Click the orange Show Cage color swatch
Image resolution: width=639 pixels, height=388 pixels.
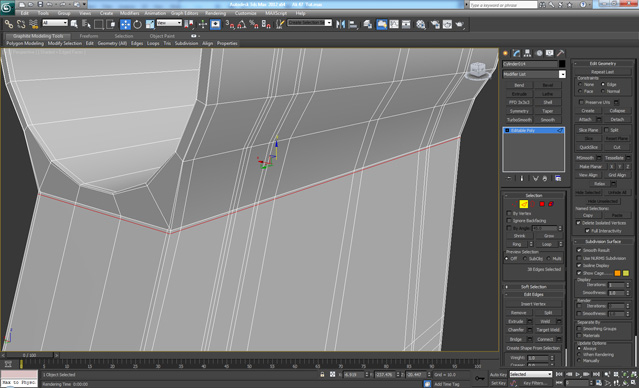coord(617,273)
